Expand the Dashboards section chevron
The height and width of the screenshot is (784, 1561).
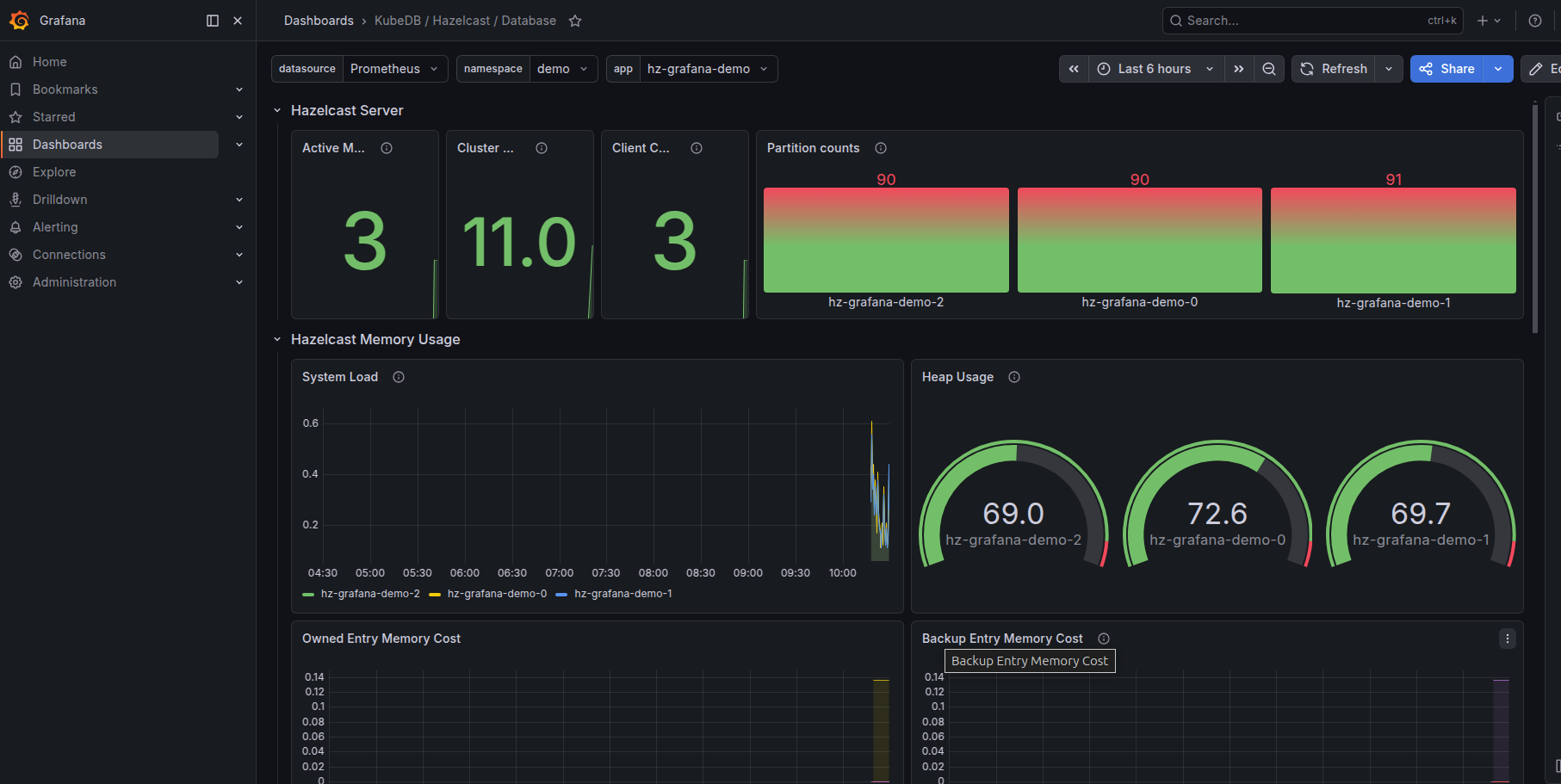239,145
